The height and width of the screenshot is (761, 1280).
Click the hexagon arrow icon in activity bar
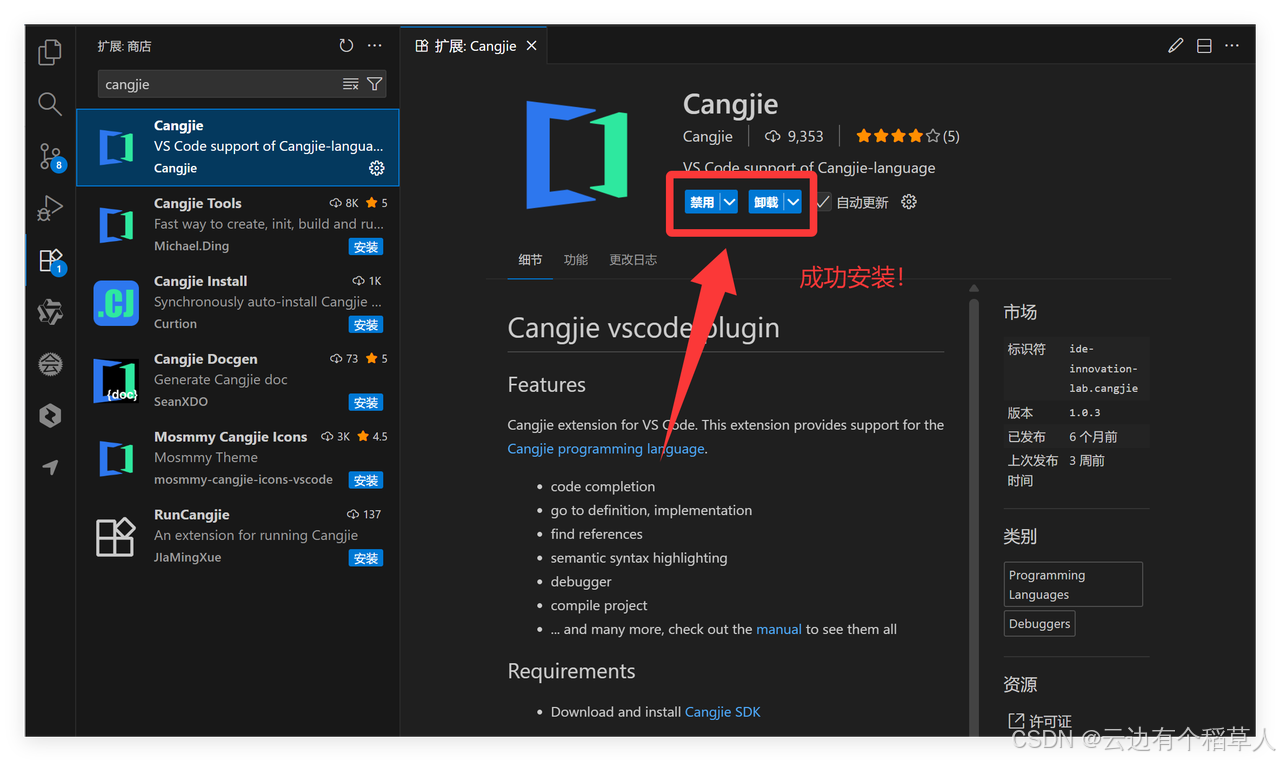pyautogui.click(x=50, y=416)
